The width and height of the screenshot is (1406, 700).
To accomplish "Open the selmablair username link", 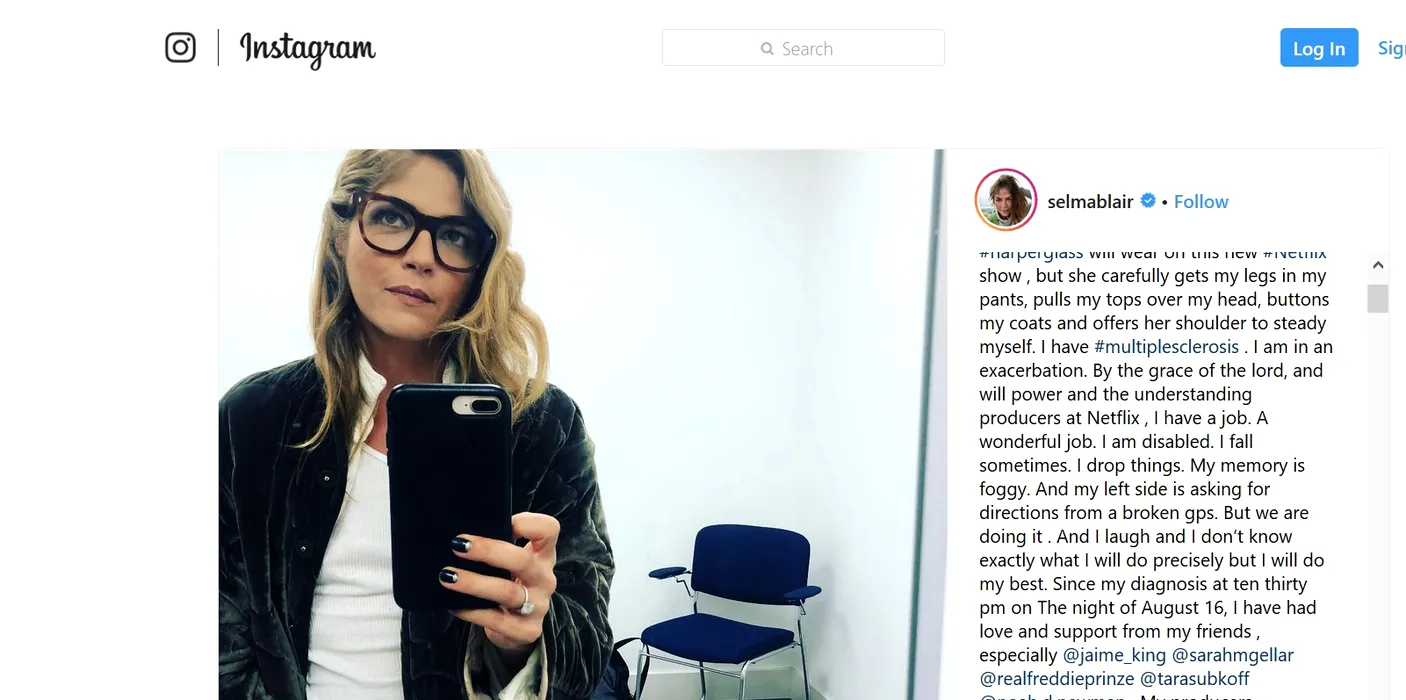I will click(x=1090, y=201).
